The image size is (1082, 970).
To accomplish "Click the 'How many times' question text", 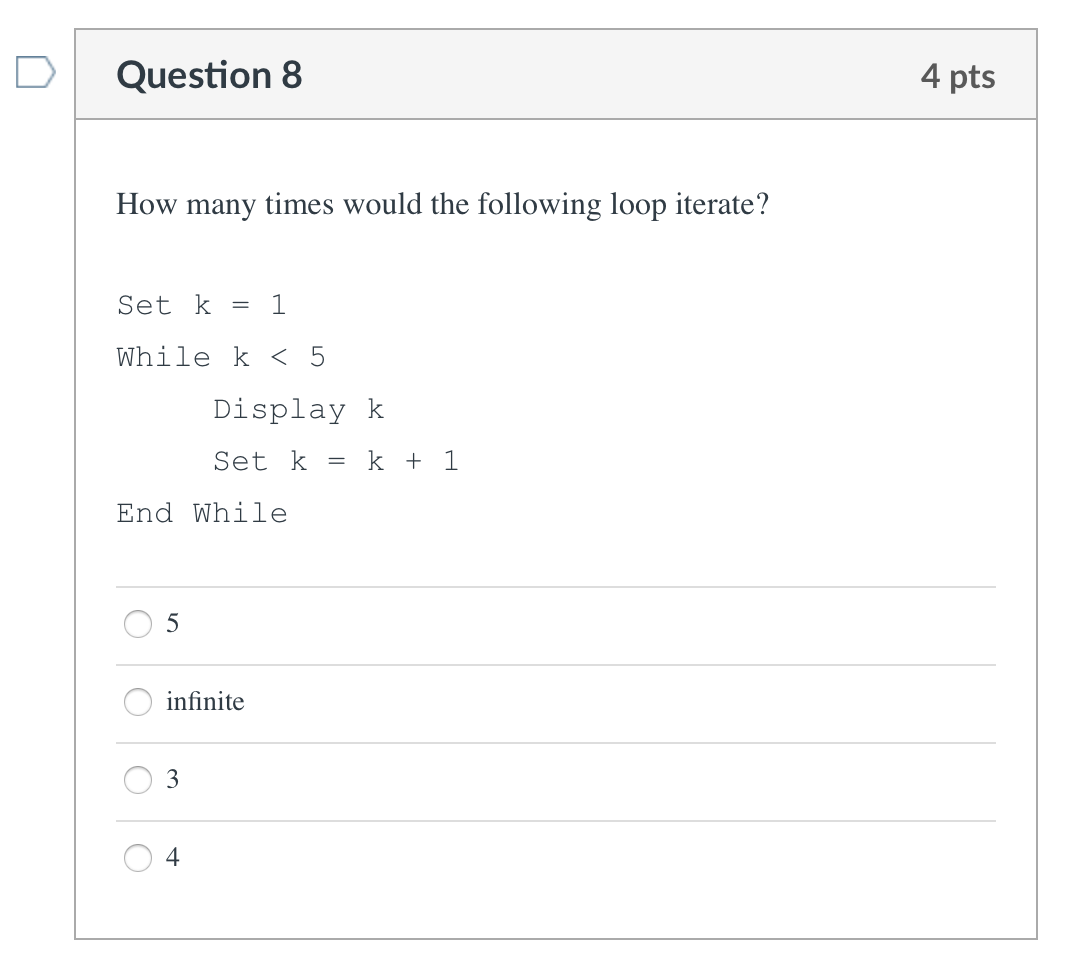I will (x=442, y=204).
